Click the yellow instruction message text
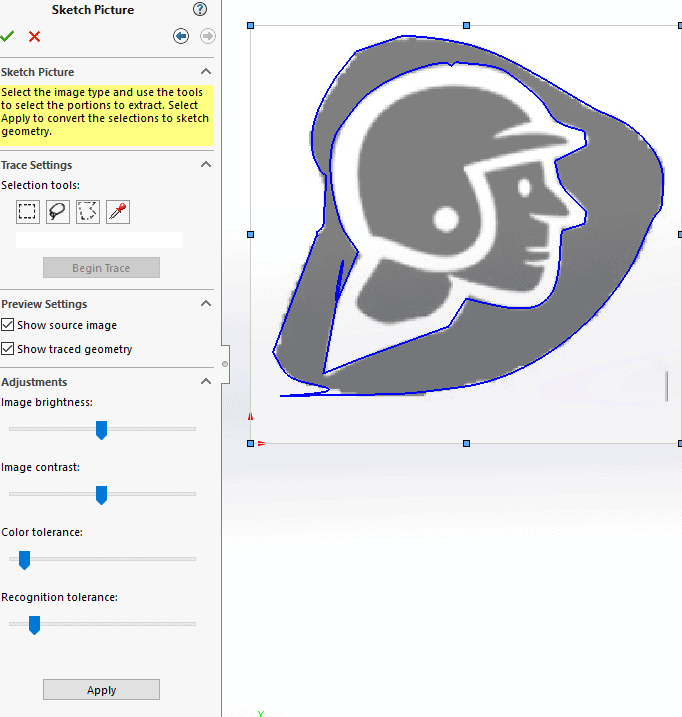 [105, 112]
